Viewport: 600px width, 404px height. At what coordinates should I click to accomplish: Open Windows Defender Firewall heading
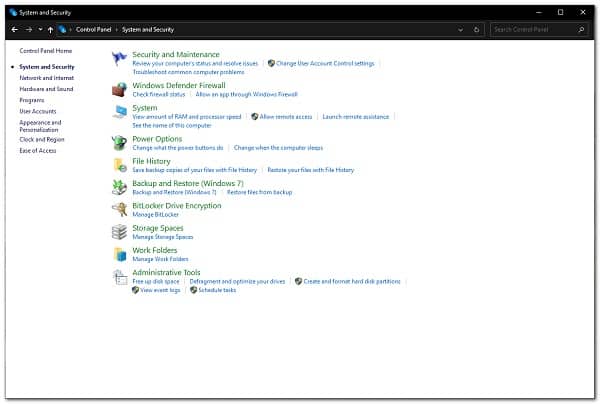click(x=179, y=85)
